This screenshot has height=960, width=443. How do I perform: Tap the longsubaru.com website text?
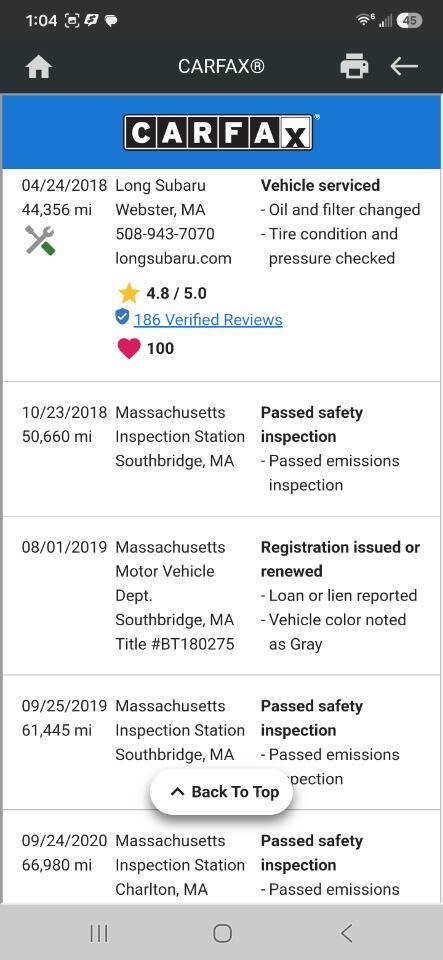[173, 258]
